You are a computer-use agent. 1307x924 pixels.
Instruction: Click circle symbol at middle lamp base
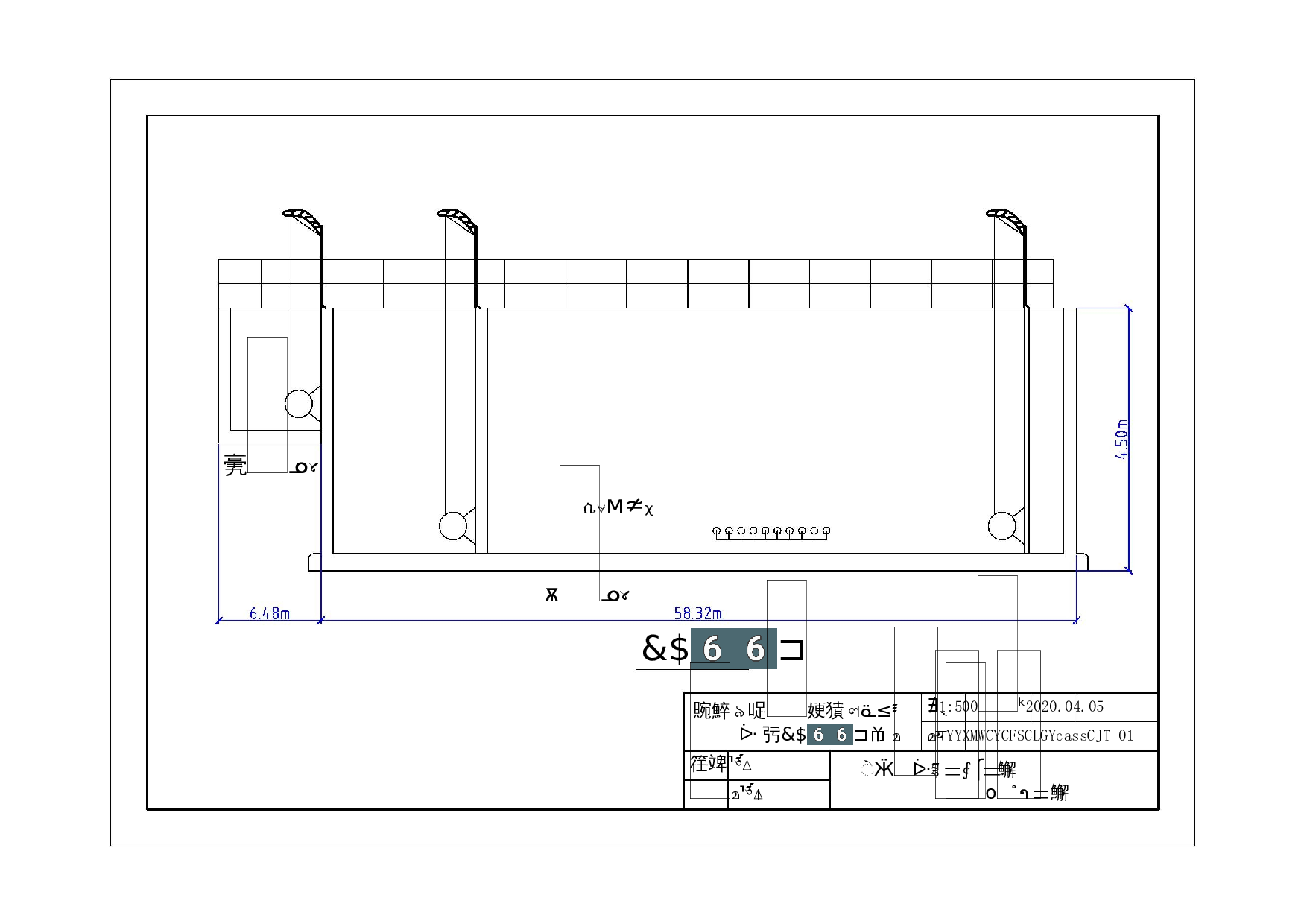452,525
